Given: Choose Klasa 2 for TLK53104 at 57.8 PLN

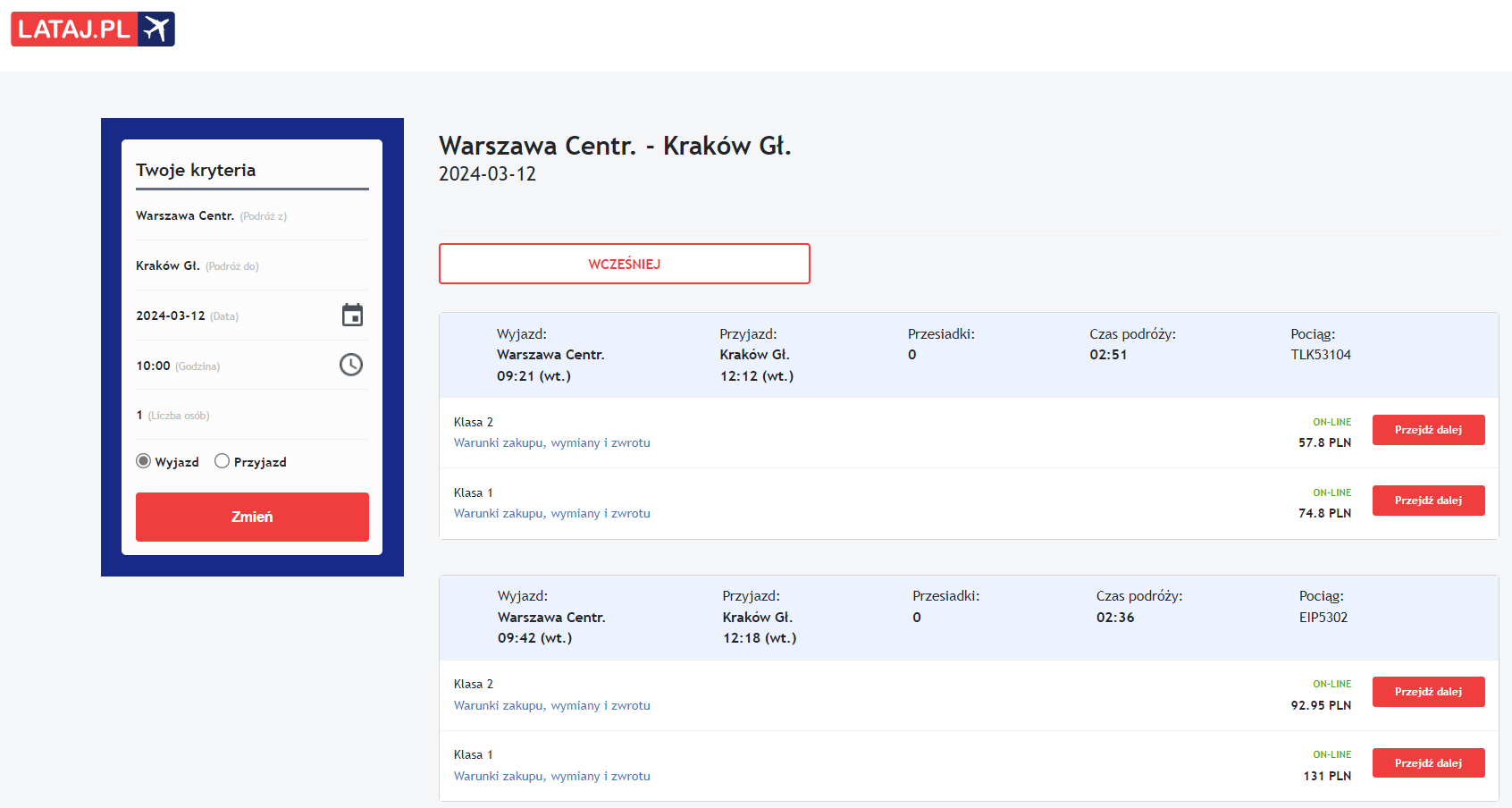Looking at the screenshot, I should pyautogui.click(x=1428, y=430).
